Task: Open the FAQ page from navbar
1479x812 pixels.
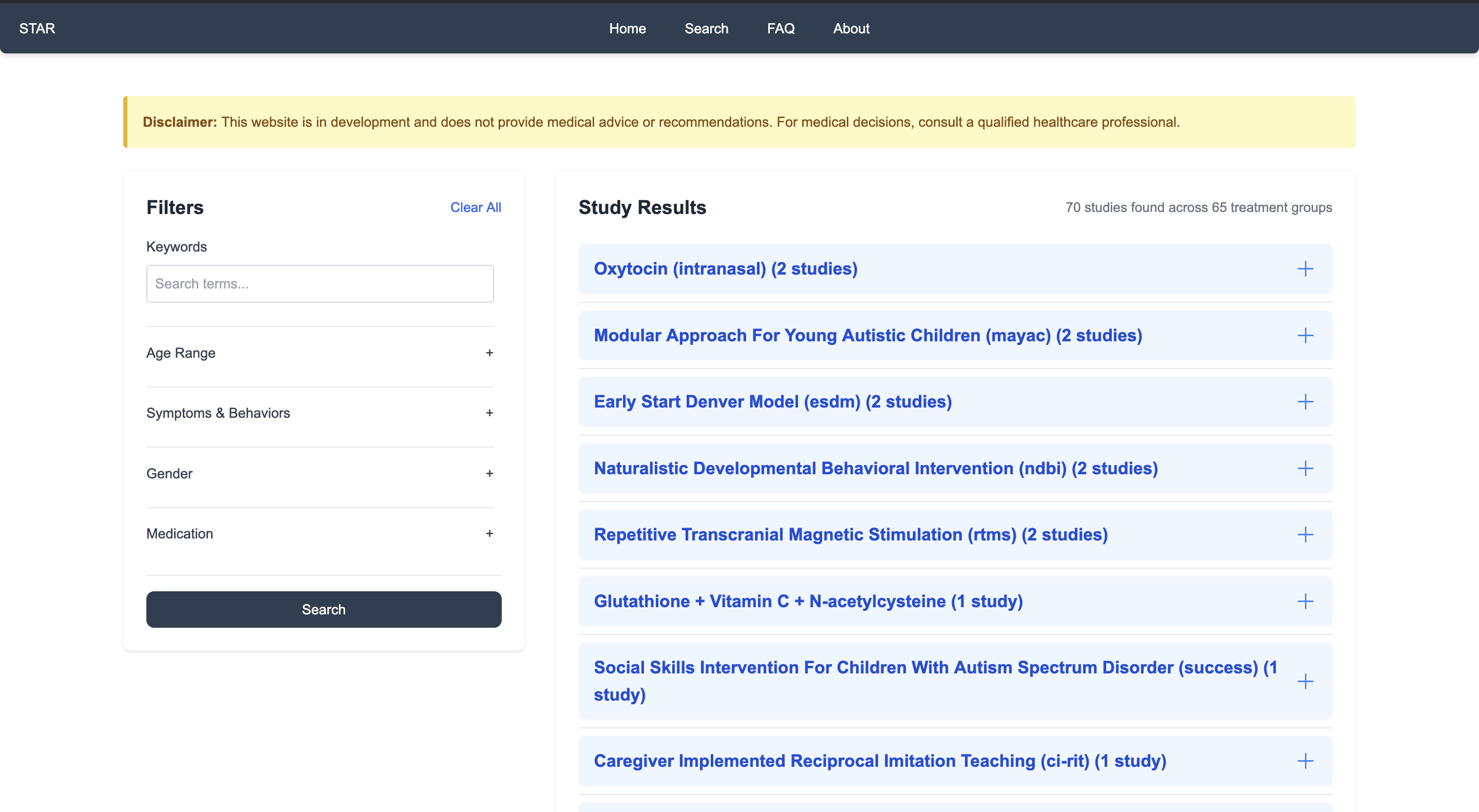Action: pyautogui.click(x=780, y=28)
